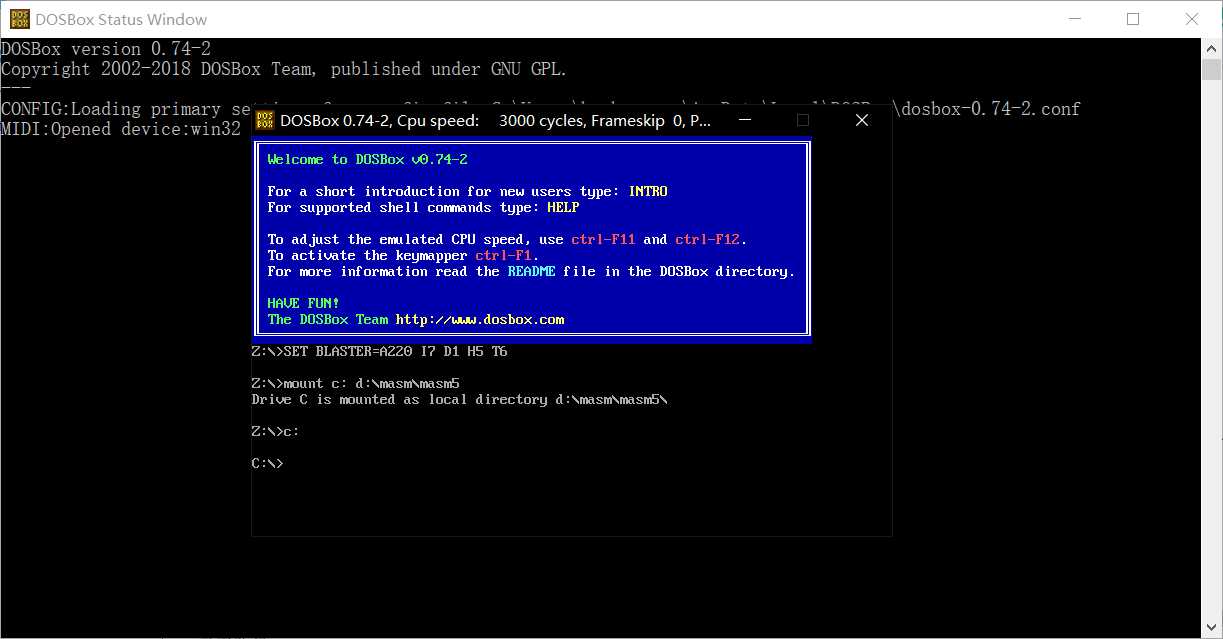Image resolution: width=1223 pixels, height=639 pixels.
Task: Click 'DOSBox version 0.74-2' line in Status Window
Action: tap(106, 49)
